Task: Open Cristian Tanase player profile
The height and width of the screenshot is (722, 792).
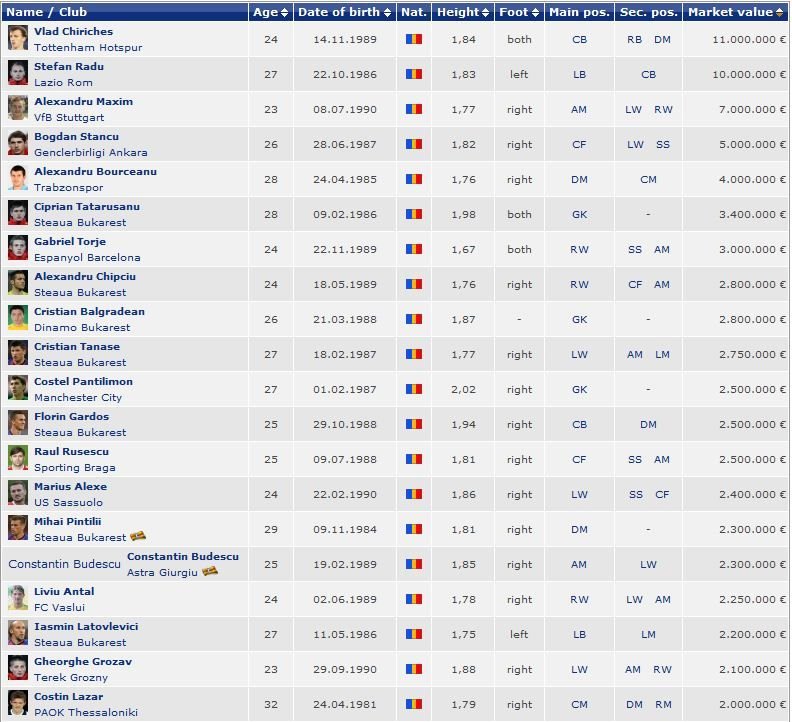Action: pos(77,346)
